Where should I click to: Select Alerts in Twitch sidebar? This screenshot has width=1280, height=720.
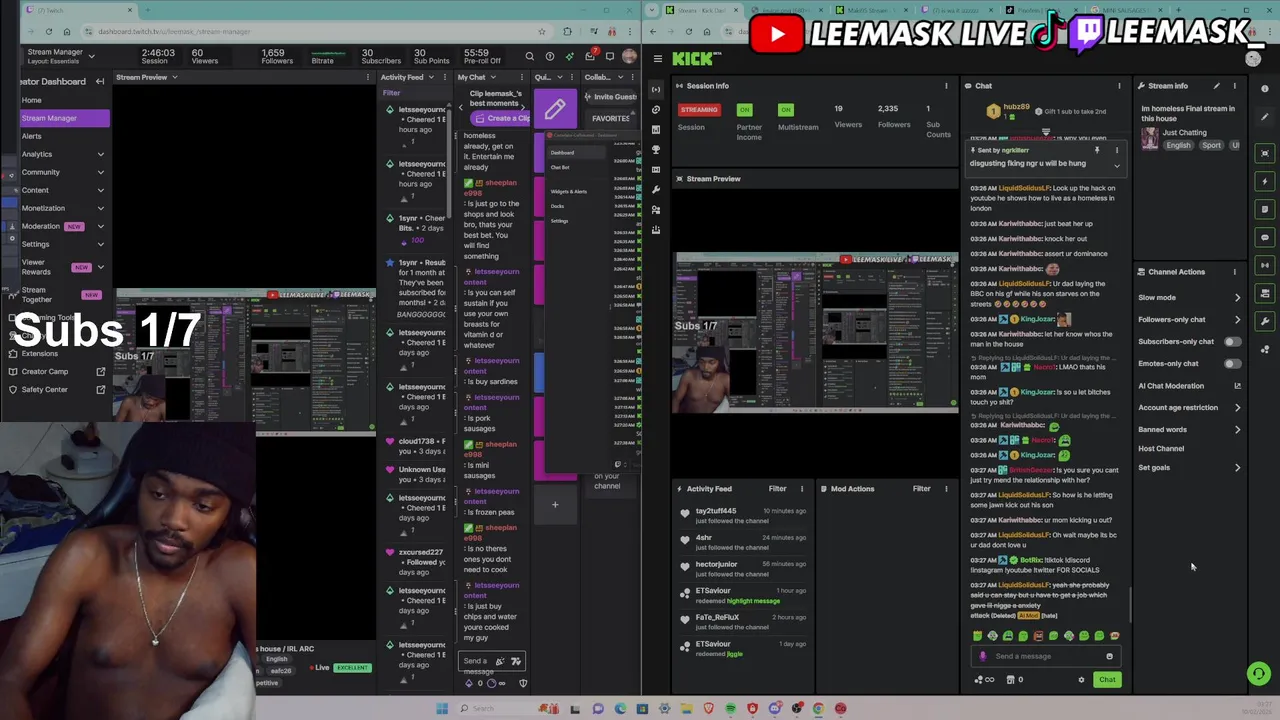(32, 136)
